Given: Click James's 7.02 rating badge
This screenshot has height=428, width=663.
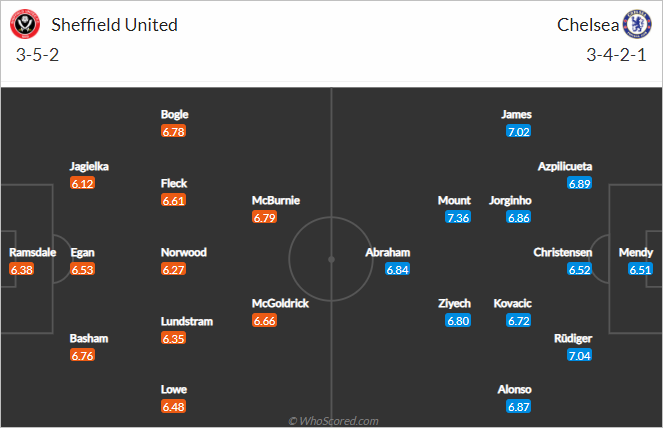Looking at the screenshot, I should [x=518, y=132].
